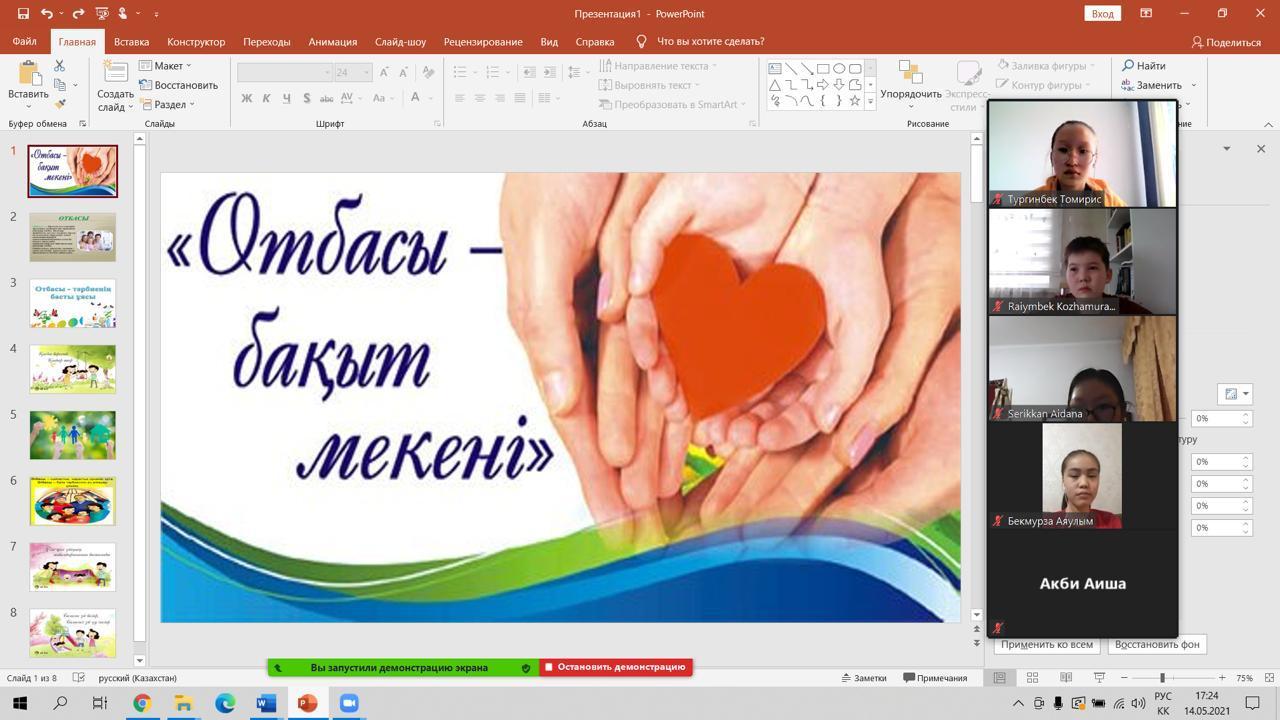Click the Найти search button

click(1144, 66)
